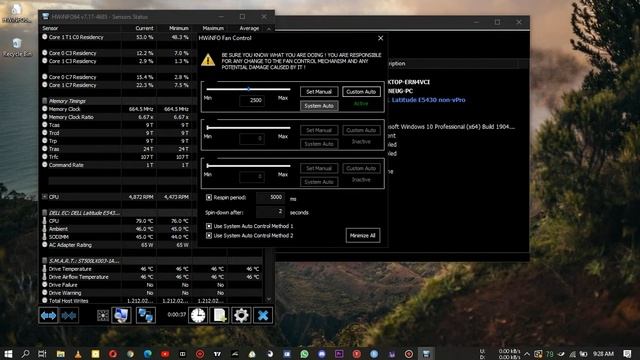Collapse the DELL EC Latitude sensor group
This screenshot has height=360, width=640.
point(44,213)
